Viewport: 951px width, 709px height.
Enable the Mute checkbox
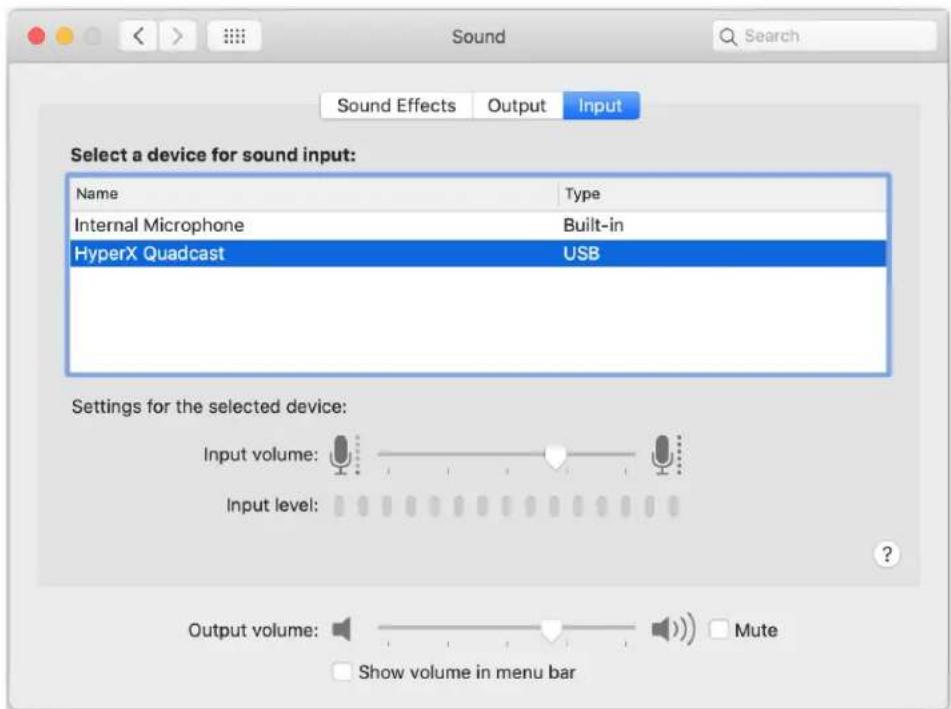(719, 630)
